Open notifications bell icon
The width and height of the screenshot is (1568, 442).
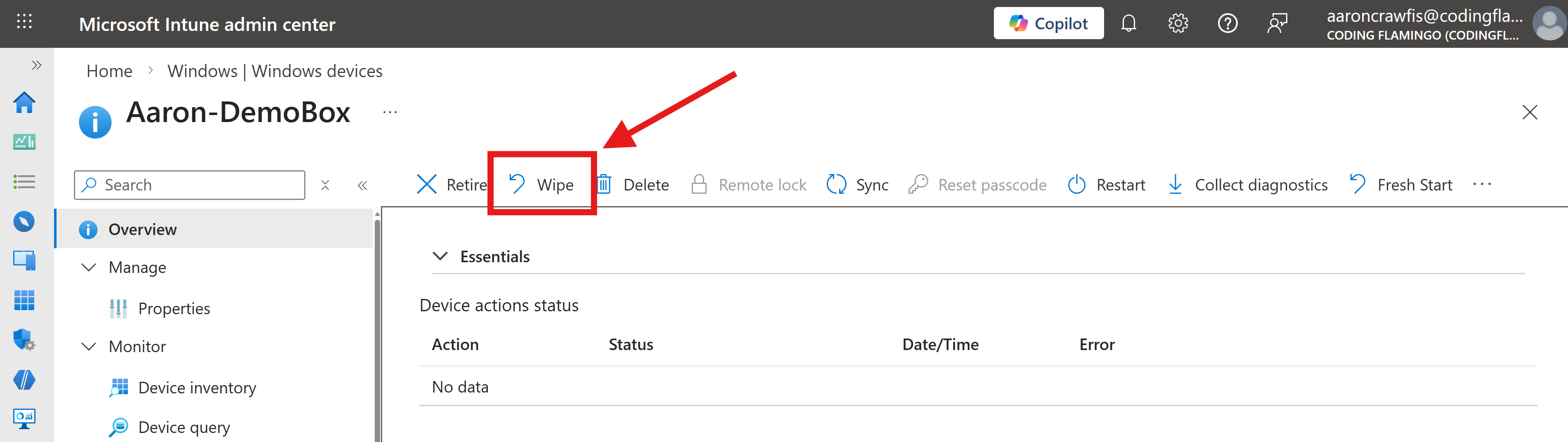[x=1129, y=23]
